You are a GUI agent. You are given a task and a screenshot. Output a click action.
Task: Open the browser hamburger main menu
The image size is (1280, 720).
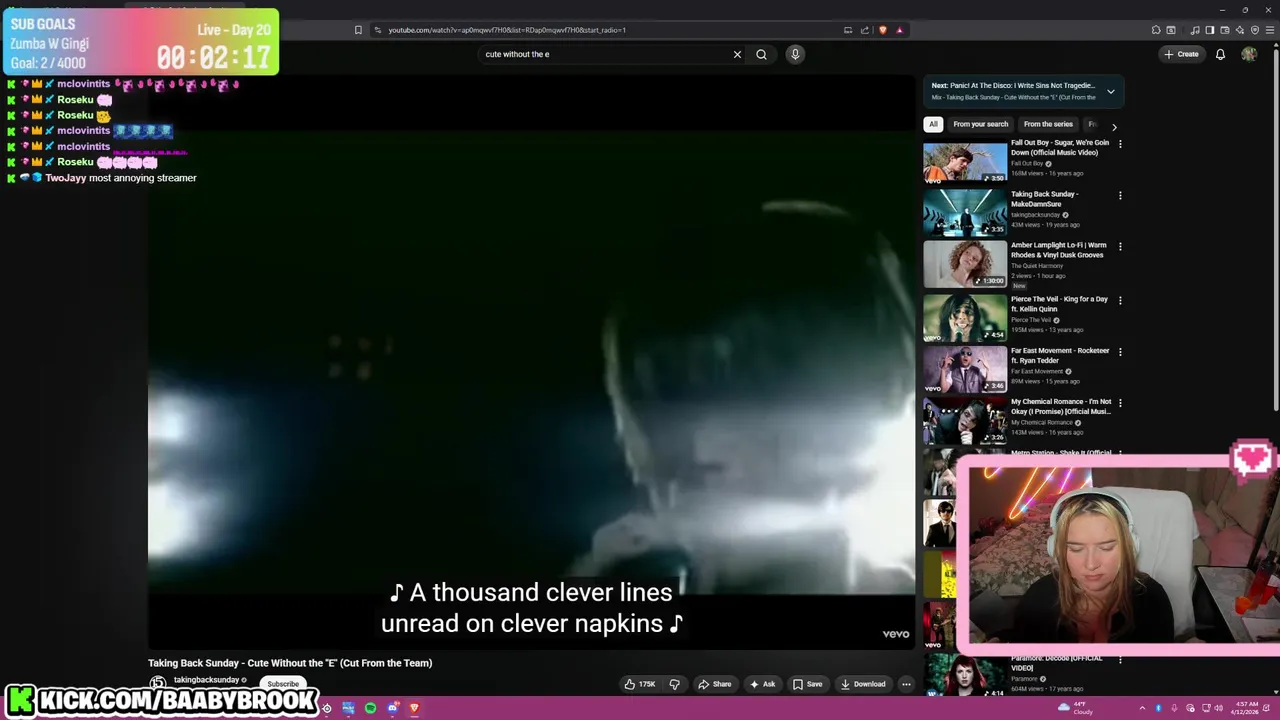click(x=1269, y=30)
